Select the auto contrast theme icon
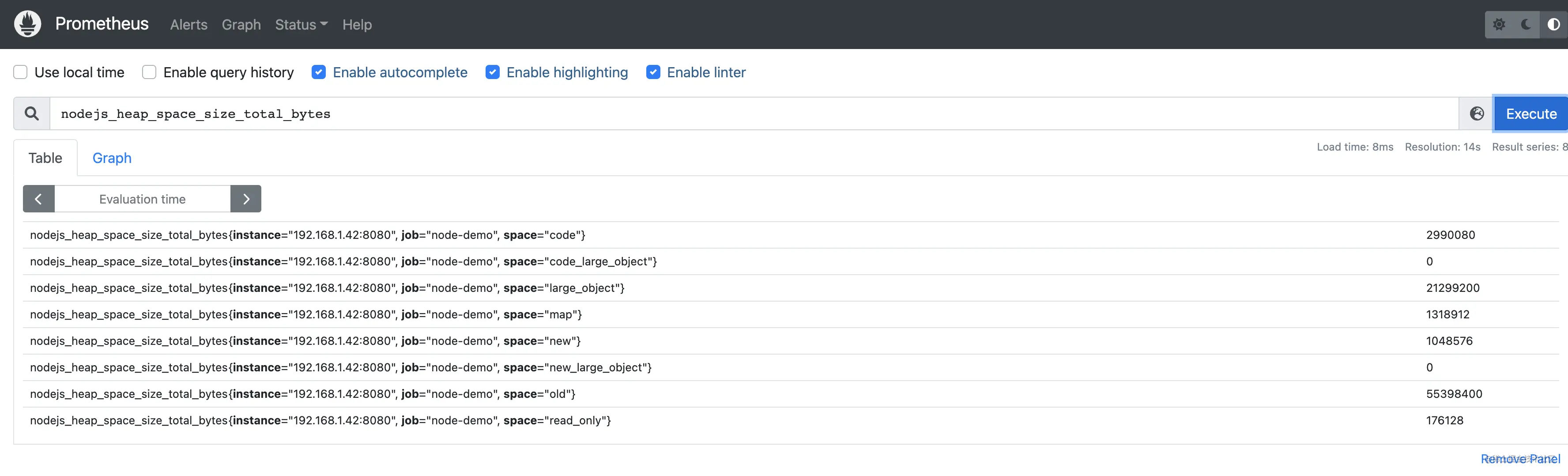Image resolution: width=1568 pixels, height=476 pixels. tap(1553, 24)
